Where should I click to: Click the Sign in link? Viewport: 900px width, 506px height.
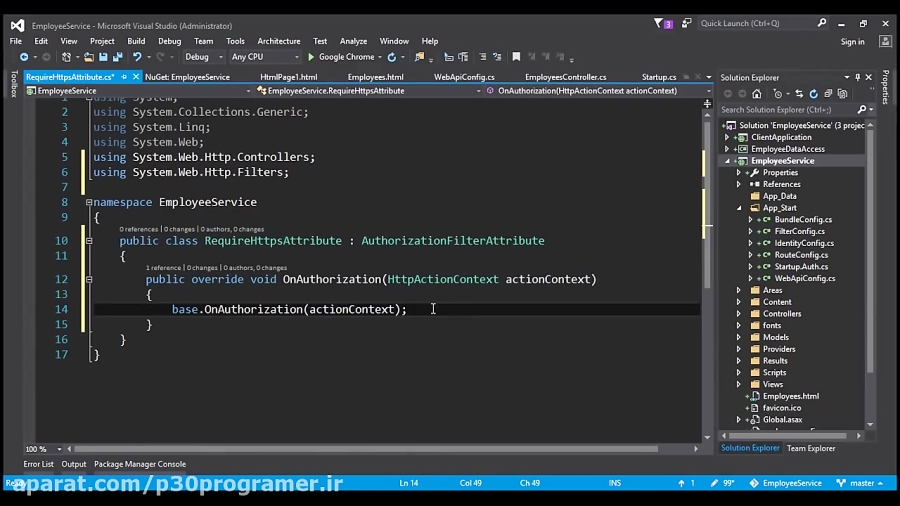click(x=852, y=42)
